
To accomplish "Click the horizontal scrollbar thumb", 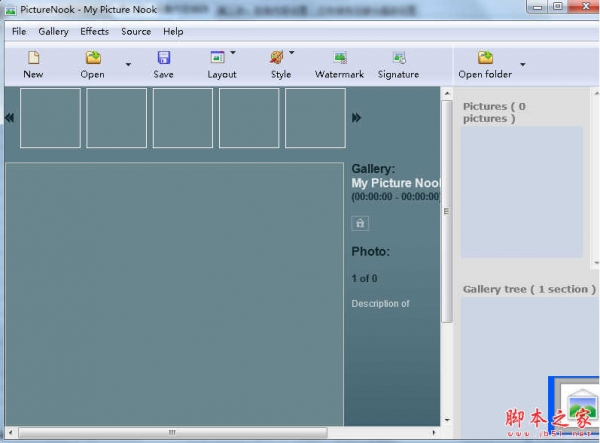I will (x=173, y=433).
